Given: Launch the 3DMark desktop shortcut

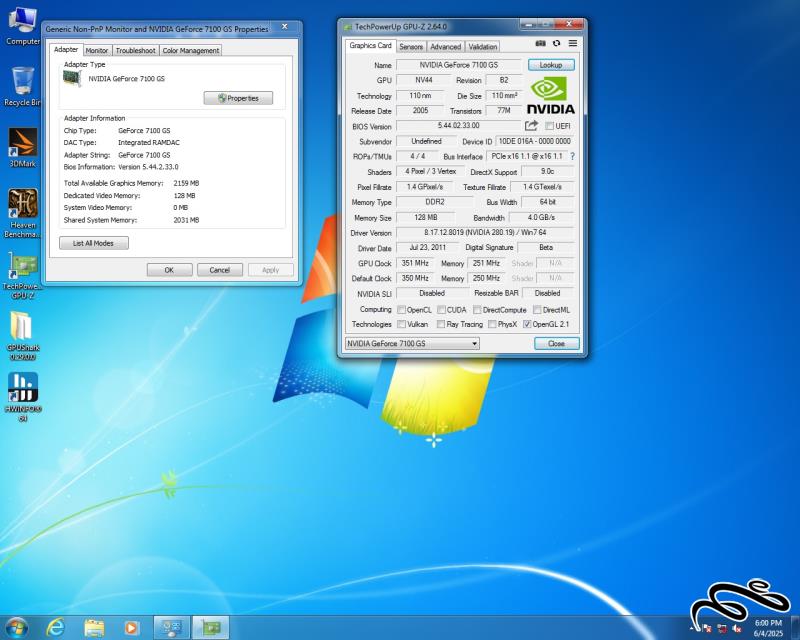Looking at the screenshot, I should click(x=22, y=148).
